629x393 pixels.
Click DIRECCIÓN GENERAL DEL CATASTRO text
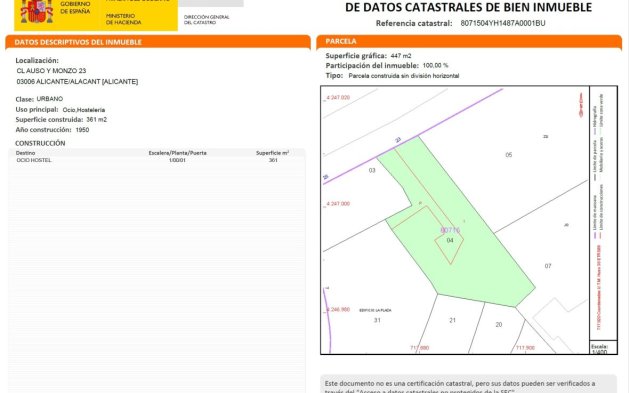tap(207, 20)
